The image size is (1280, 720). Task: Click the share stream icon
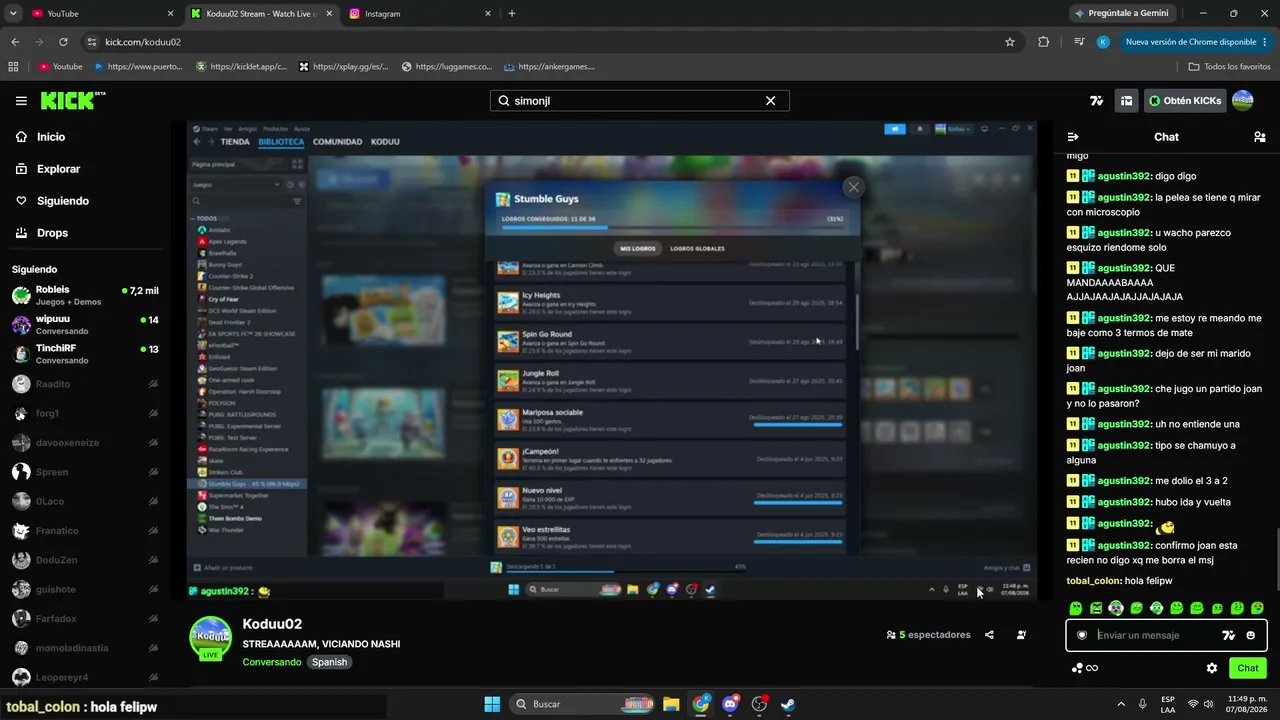click(989, 635)
